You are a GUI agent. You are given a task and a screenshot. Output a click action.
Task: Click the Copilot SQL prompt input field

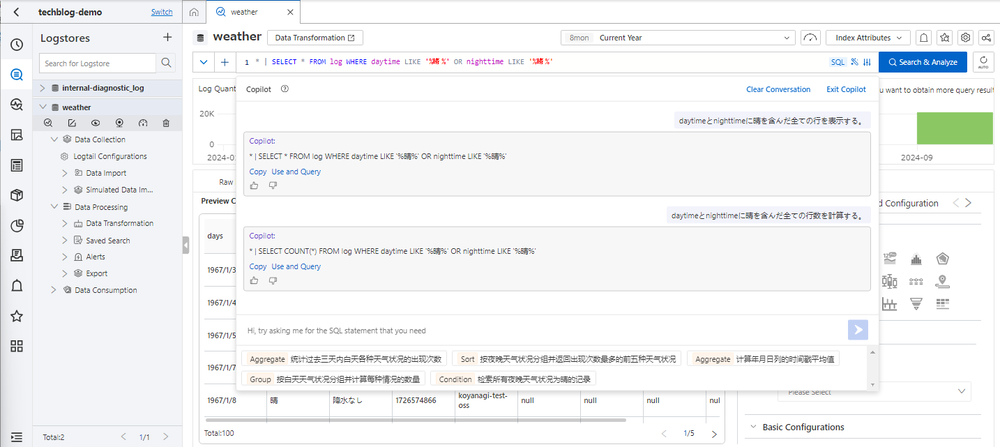540,330
